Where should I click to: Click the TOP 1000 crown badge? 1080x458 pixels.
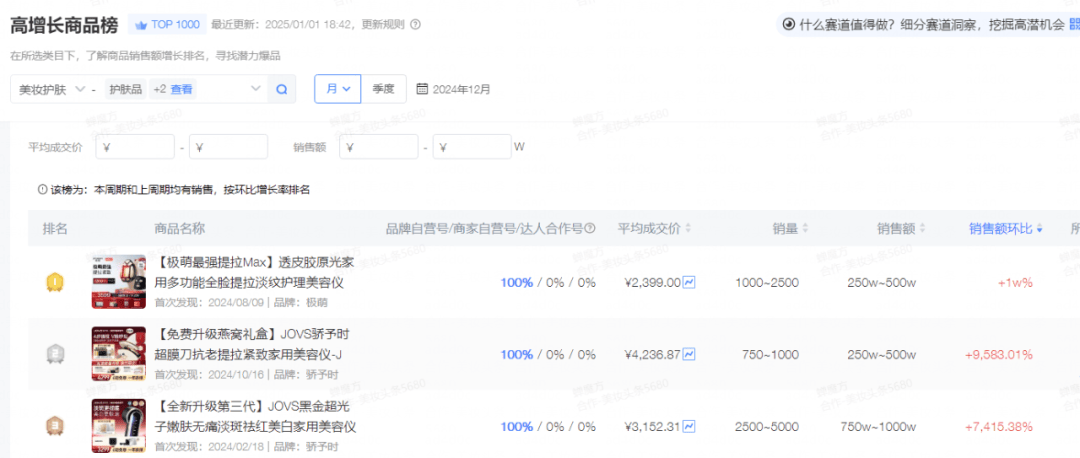point(167,24)
